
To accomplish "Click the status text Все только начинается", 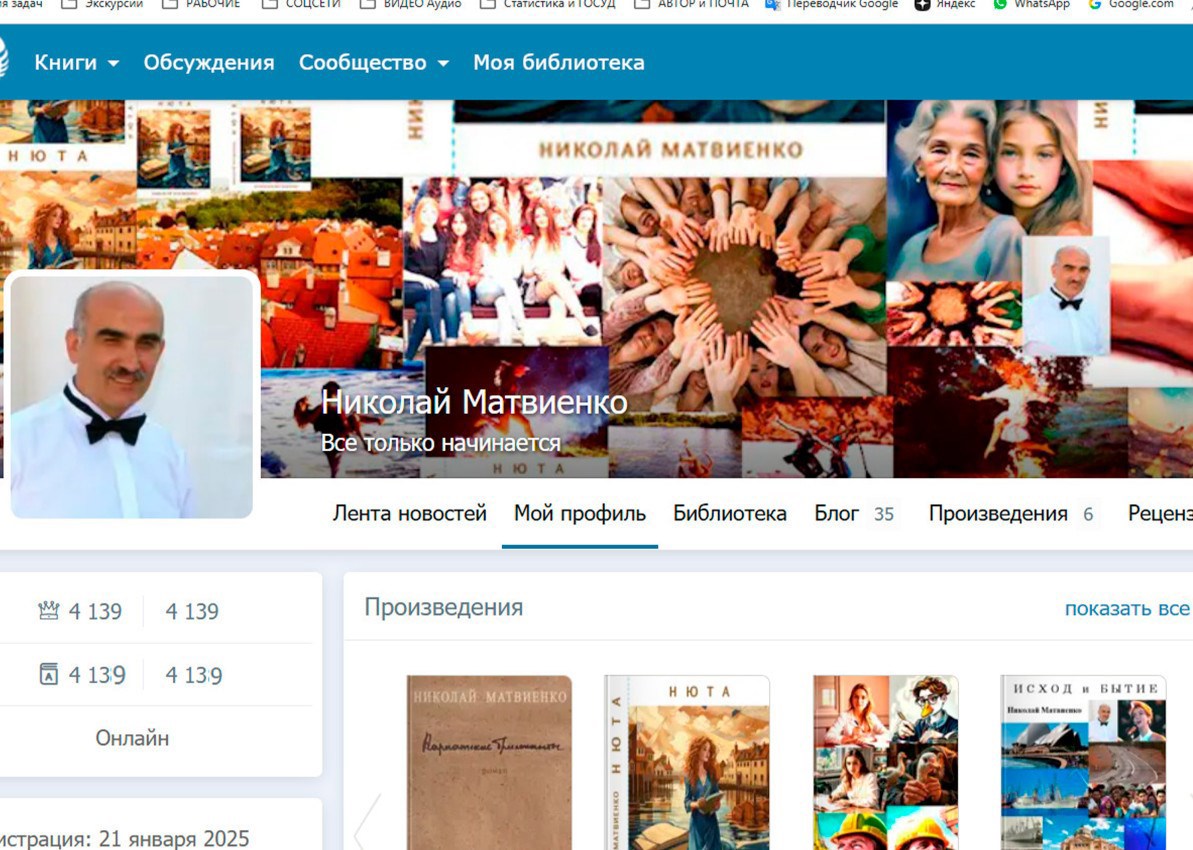I will (x=441, y=443).
